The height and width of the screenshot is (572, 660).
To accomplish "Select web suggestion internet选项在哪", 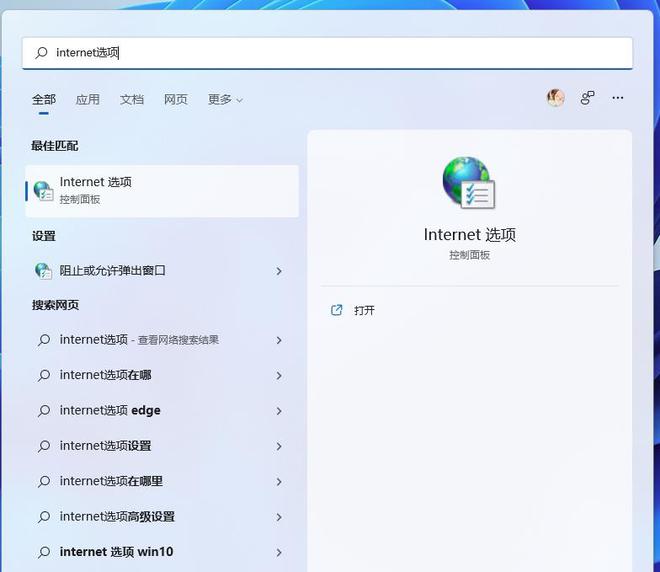I will (162, 375).
